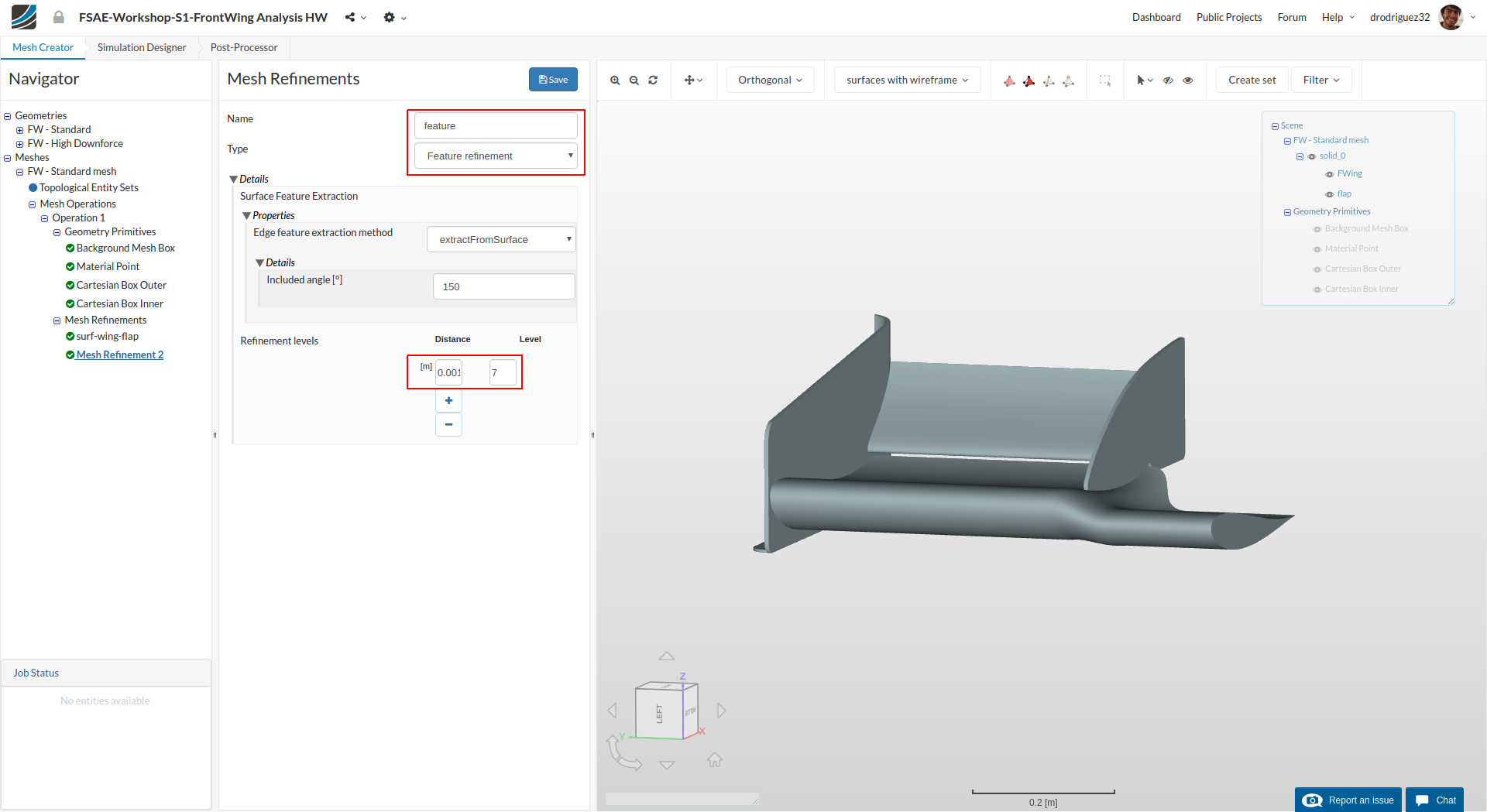The image size is (1487, 812).
Task: Click the zoom out magnifier icon
Action: pyautogui.click(x=634, y=81)
